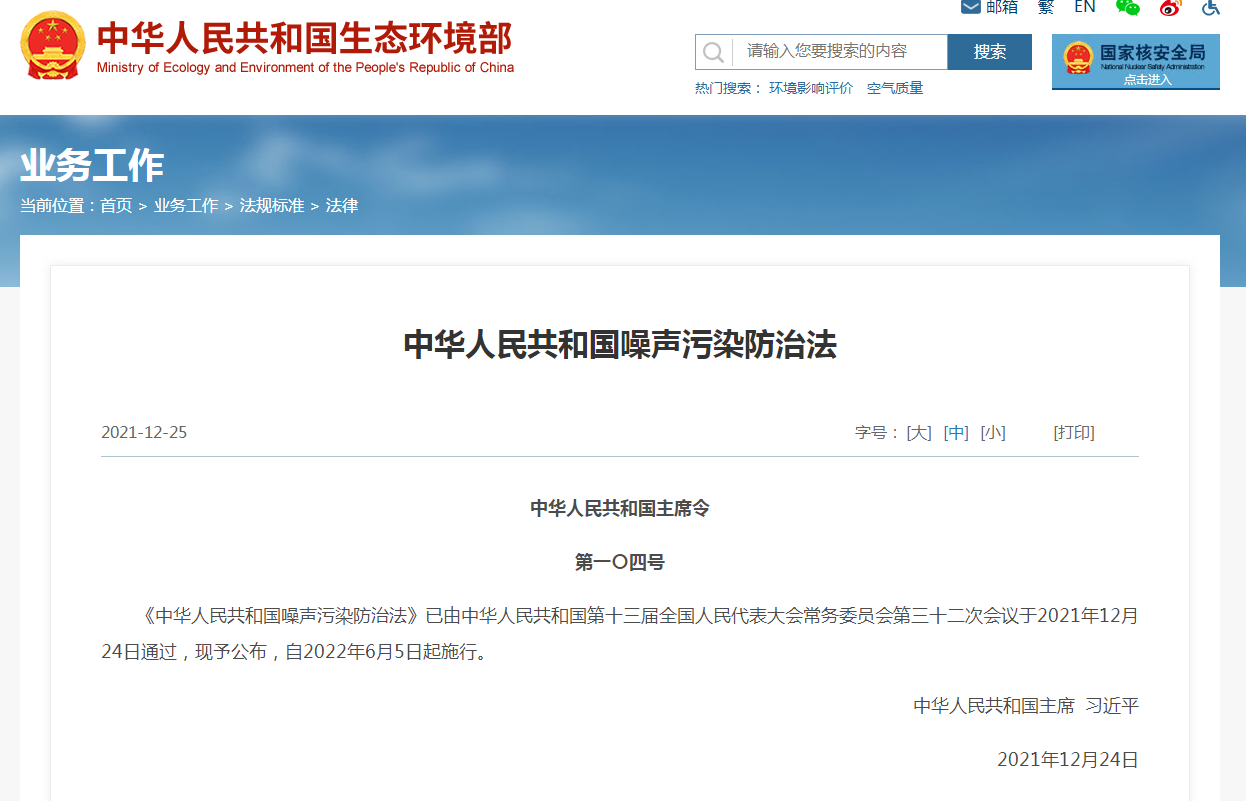The width and height of the screenshot is (1246, 801).
Task: Click the national emblem logo
Action: point(53,46)
